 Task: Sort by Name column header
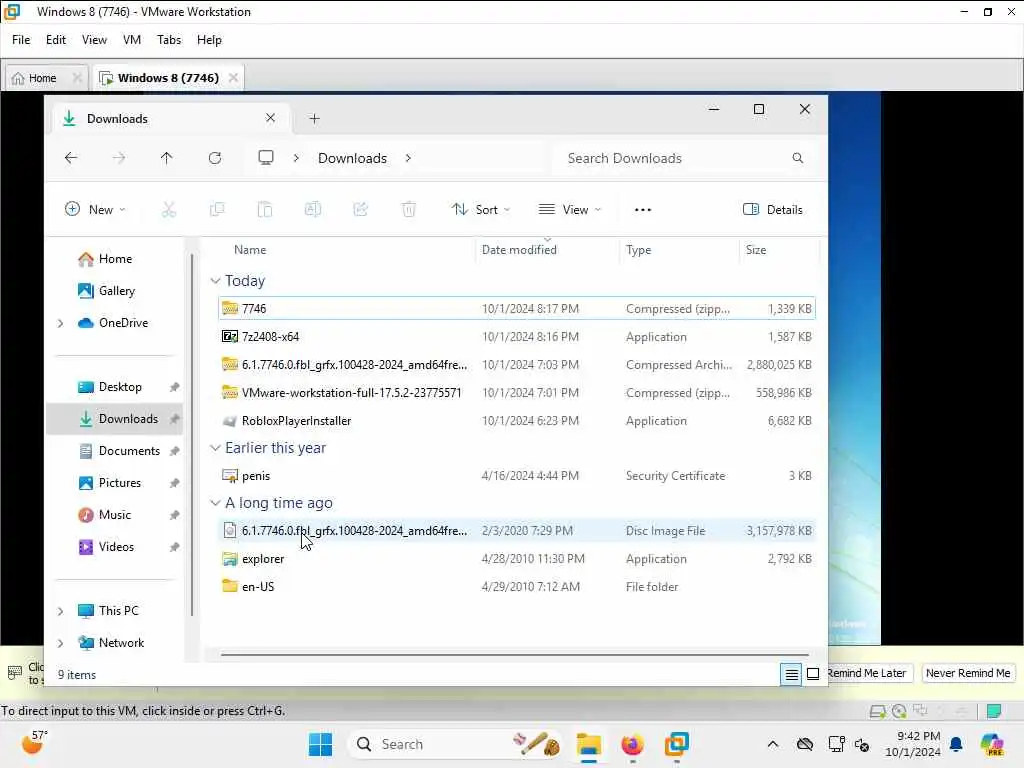pos(250,250)
